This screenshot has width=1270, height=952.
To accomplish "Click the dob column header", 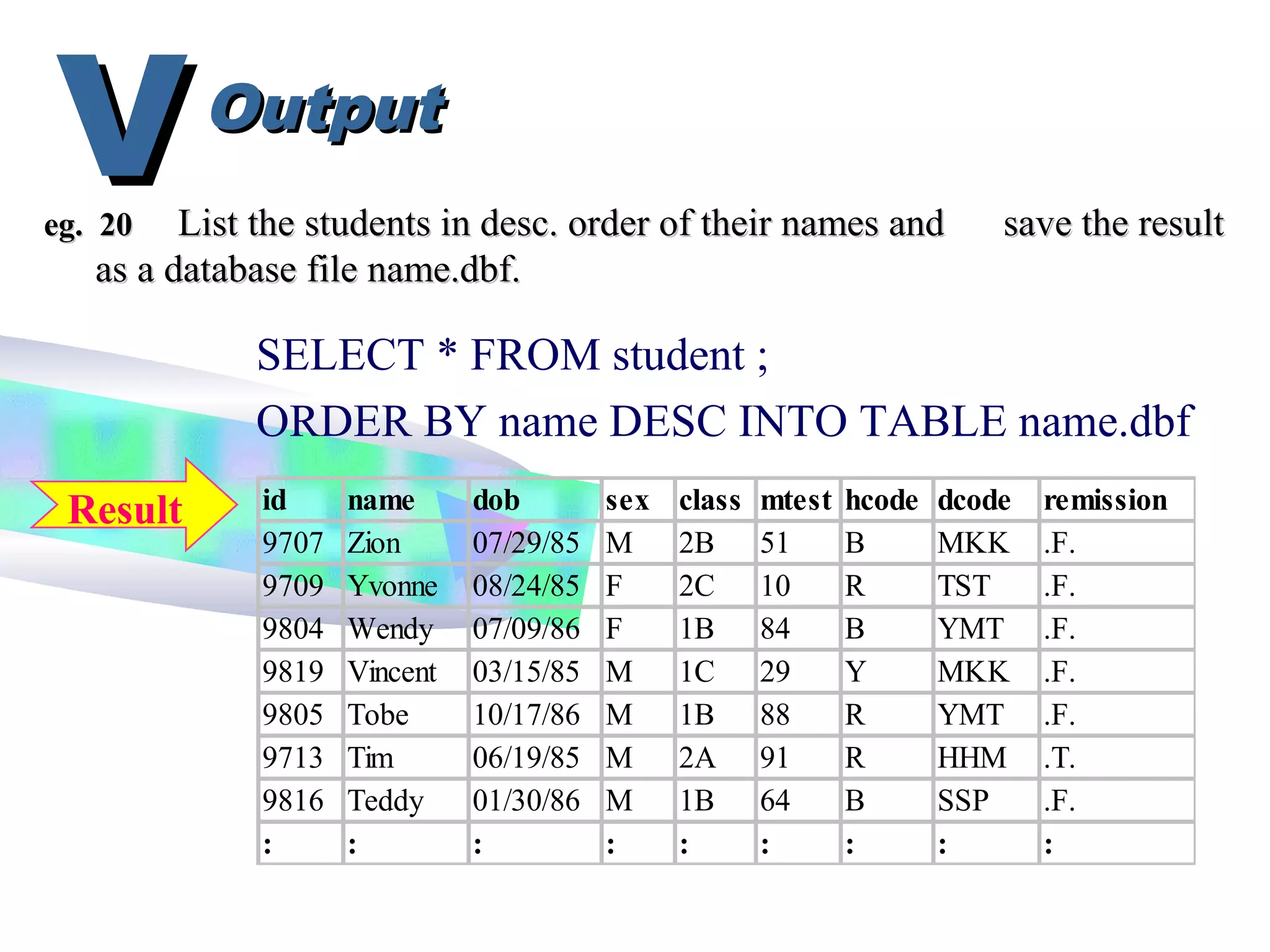I will 496,500.
